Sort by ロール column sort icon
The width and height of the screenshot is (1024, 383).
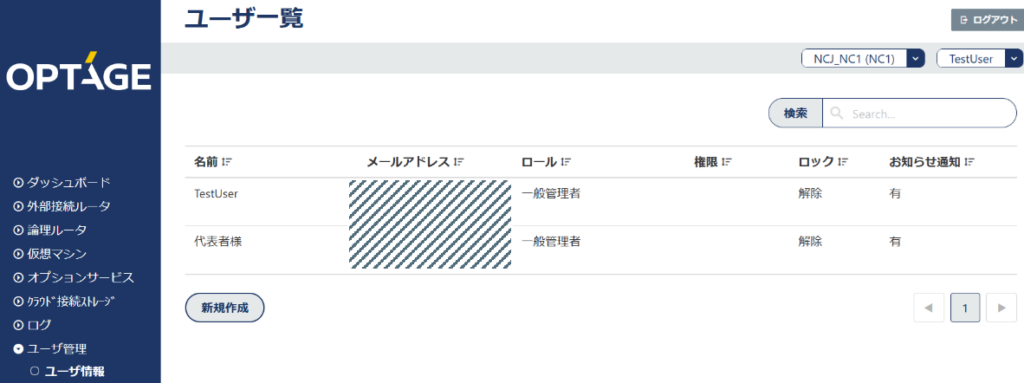point(566,161)
